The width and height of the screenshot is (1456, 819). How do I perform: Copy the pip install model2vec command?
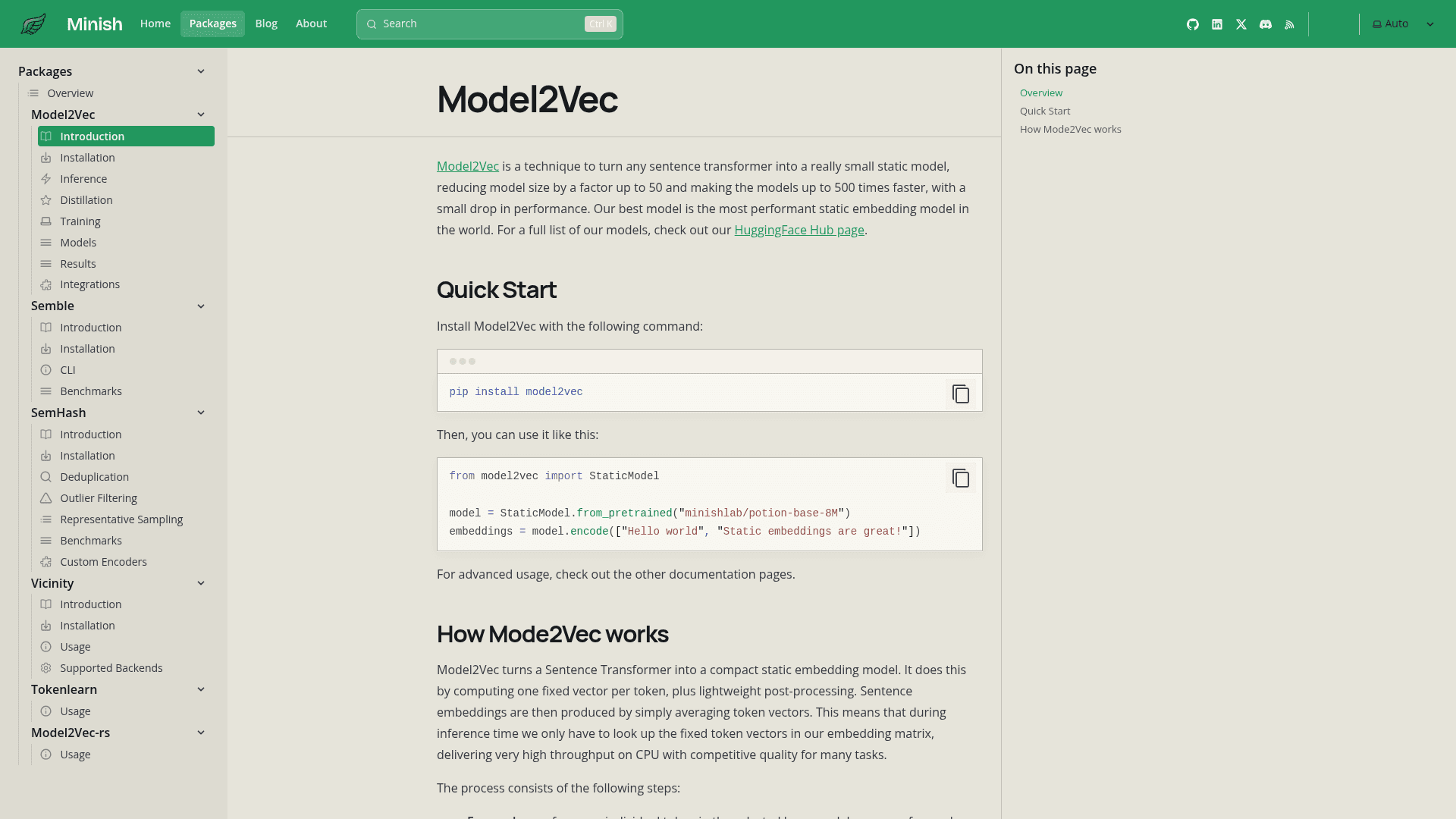coord(961,394)
